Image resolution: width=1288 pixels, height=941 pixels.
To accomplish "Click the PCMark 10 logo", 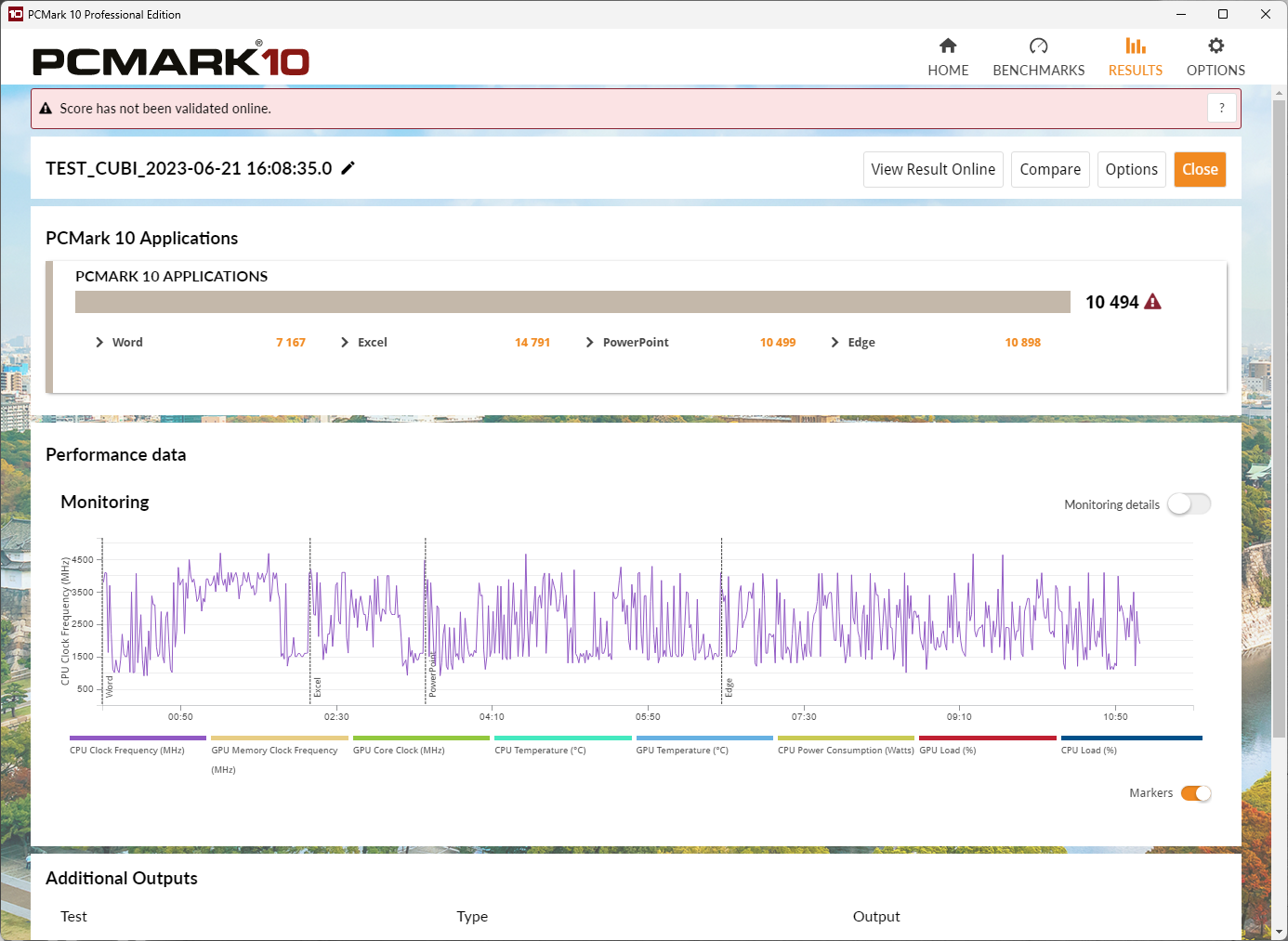I will pyautogui.click(x=171, y=59).
